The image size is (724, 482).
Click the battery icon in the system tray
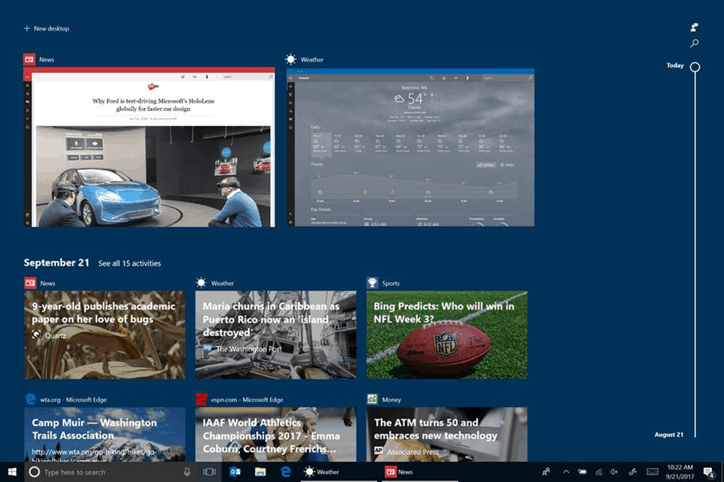pyautogui.click(x=582, y=472)
